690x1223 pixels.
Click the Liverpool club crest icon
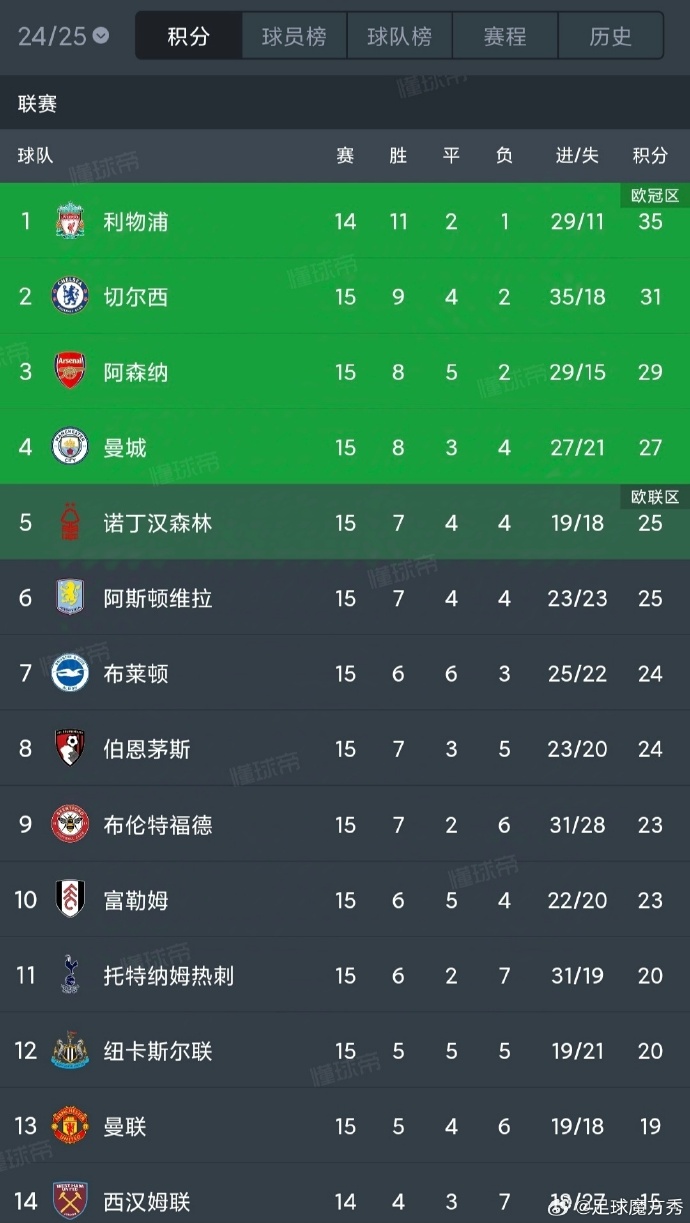point(70,221)
